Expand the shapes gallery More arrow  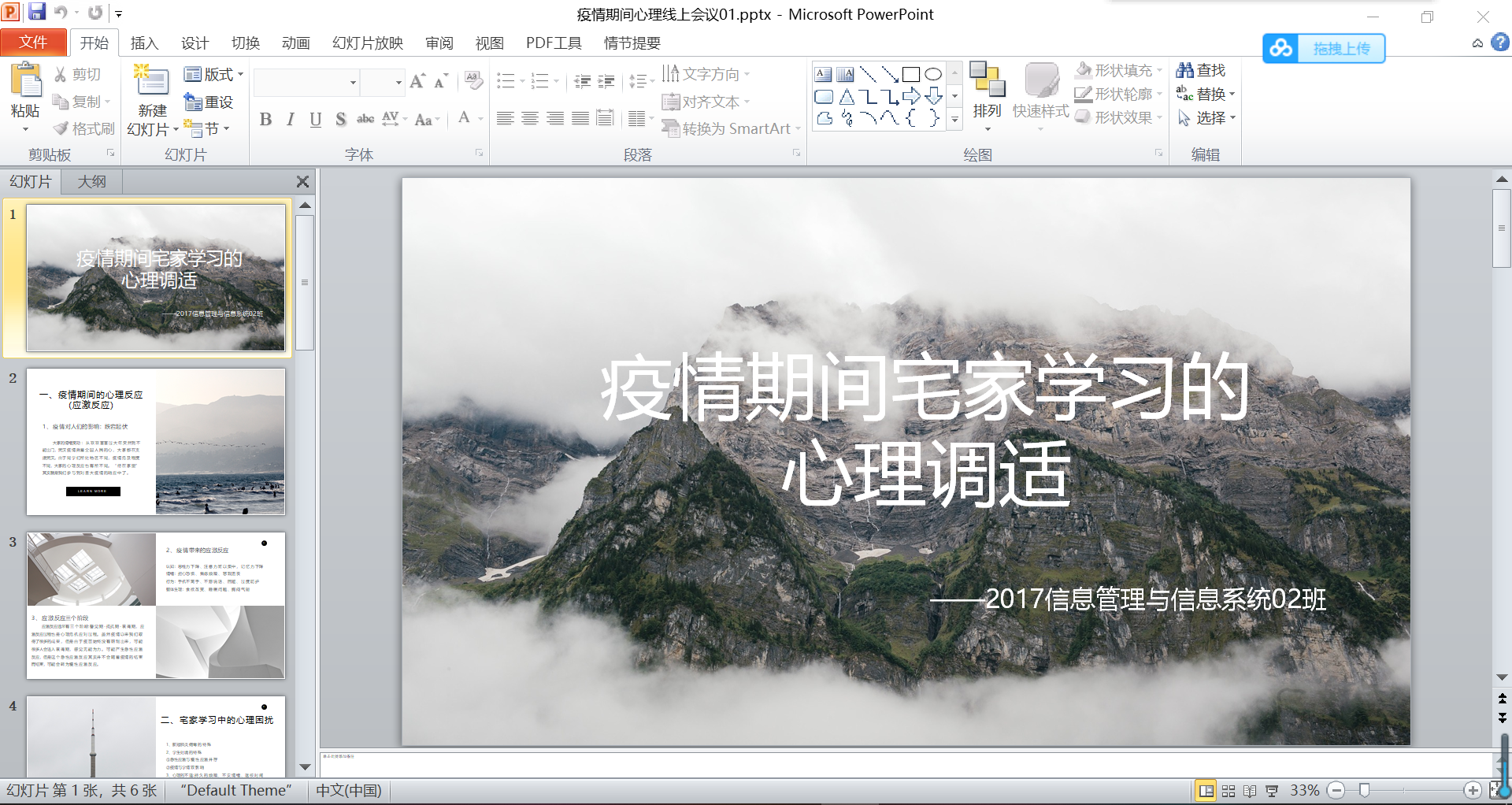pos(955,120)
